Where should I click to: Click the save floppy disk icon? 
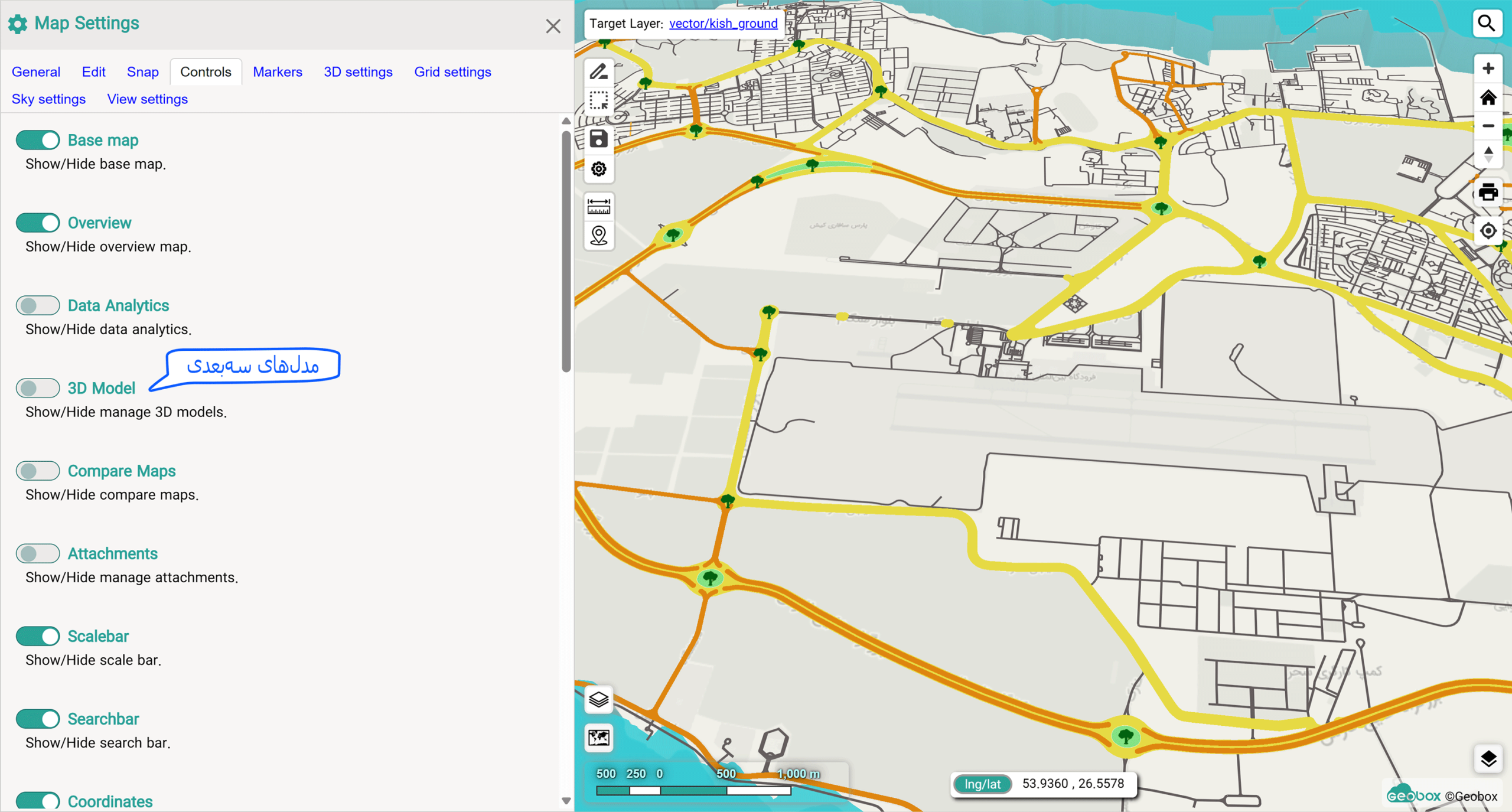coord(598,138)
